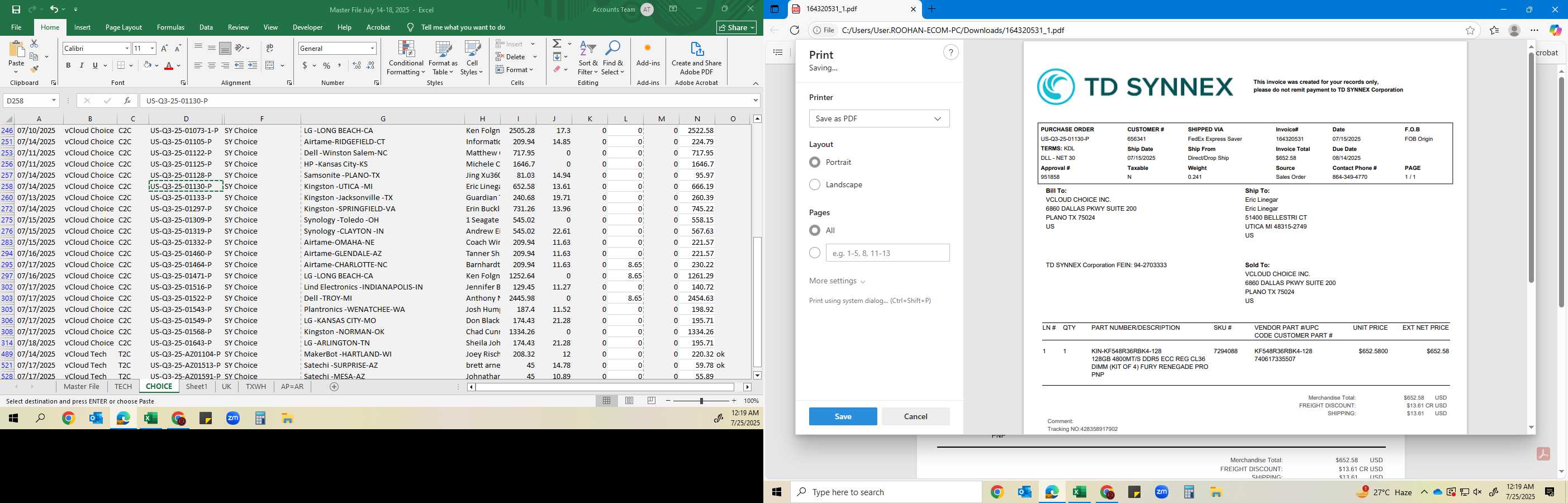The width and height of the screenshot is (1568, 503).
Task: Add a new sheet with the plus icon
Action: tap(334, 387)
